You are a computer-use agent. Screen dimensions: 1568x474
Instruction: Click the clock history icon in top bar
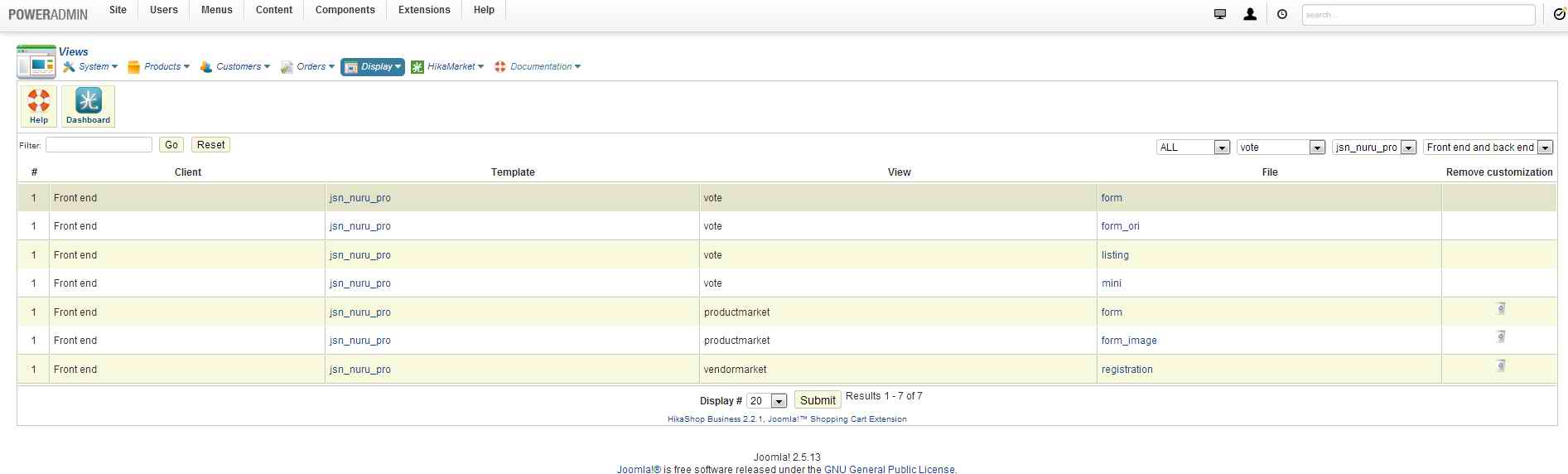pyautogui.click(x=1282, y=14)
